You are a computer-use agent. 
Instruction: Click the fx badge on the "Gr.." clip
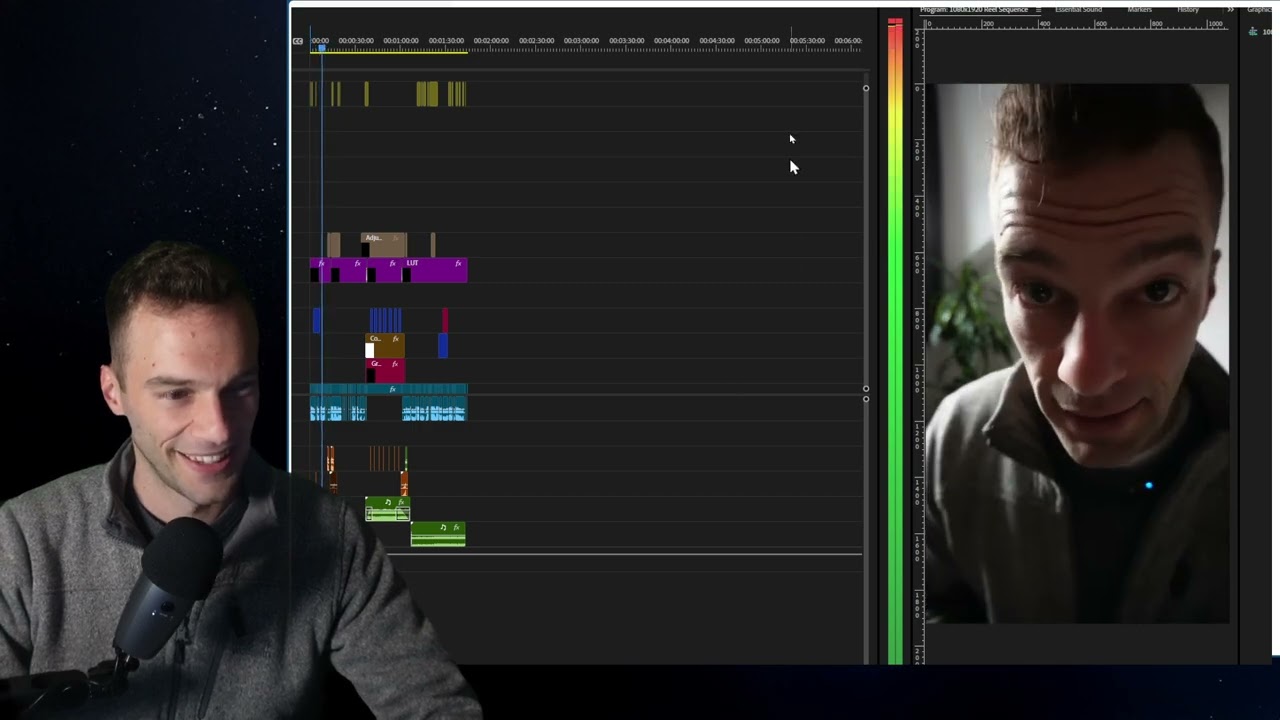tap(396, 364)
